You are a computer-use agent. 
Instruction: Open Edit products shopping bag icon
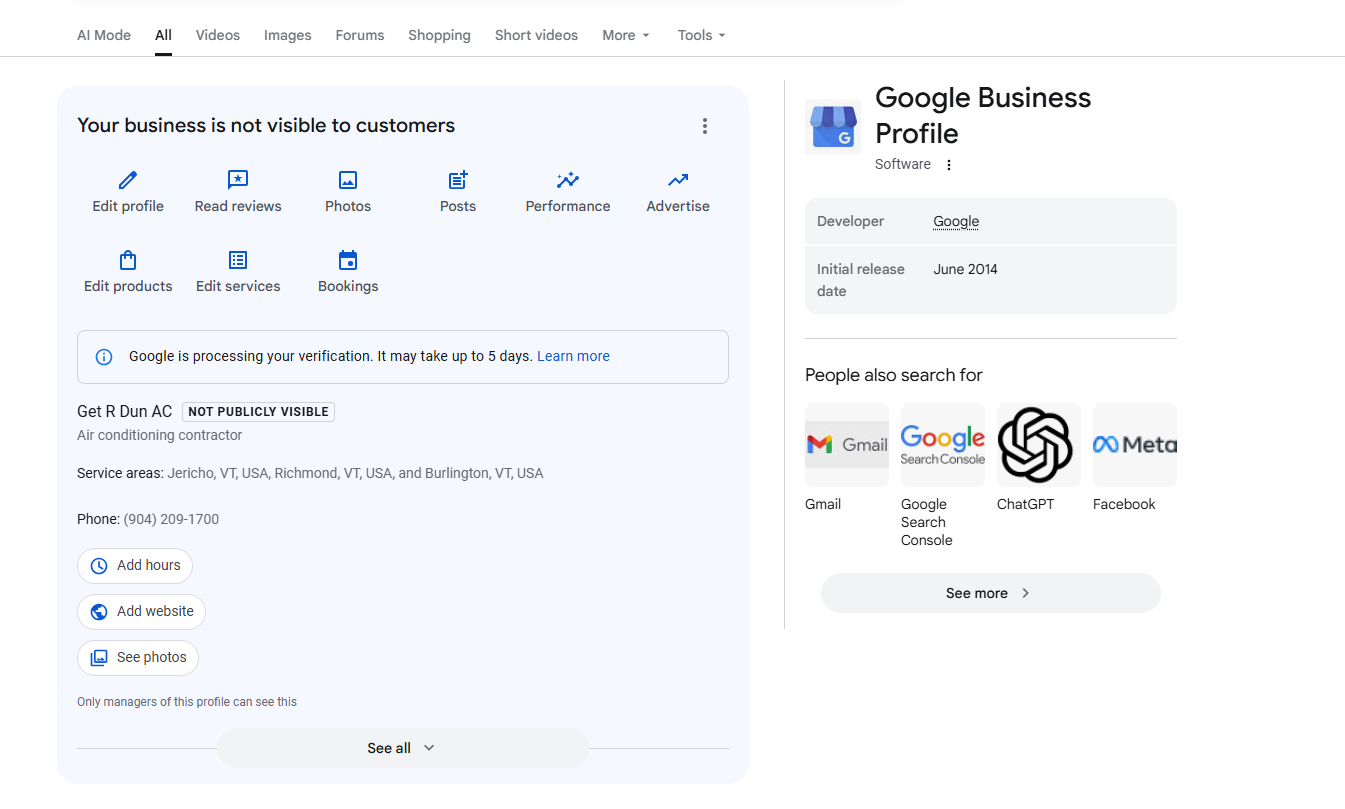click(x=128, y=260)
